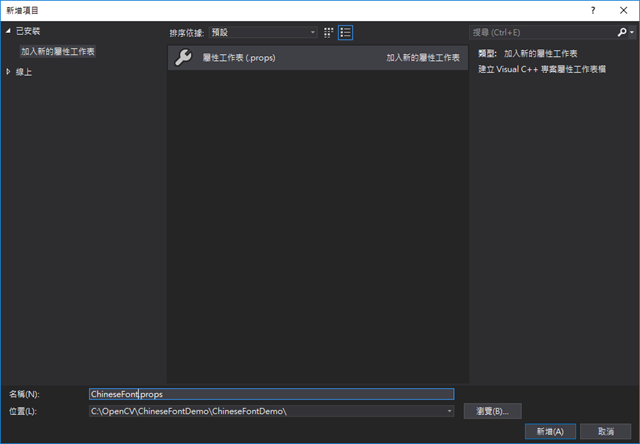Click the 已安裝 label
Screen dimensions: 640x444
coord(28,31)
